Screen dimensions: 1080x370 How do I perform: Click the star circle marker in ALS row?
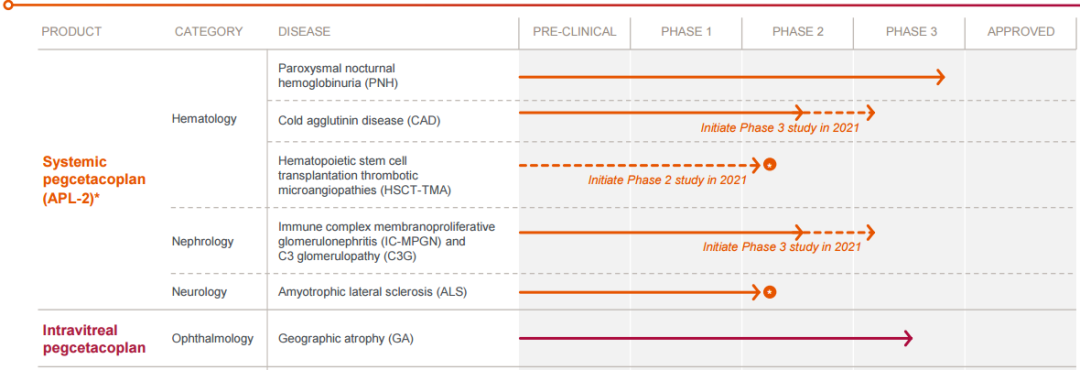770,292
